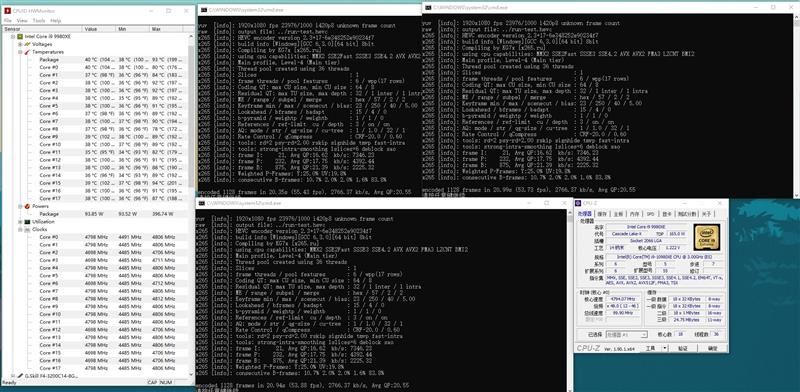Open the Help menu in HWMonitor
This screenshot has width=800, height=392.
tap(56, 20)
